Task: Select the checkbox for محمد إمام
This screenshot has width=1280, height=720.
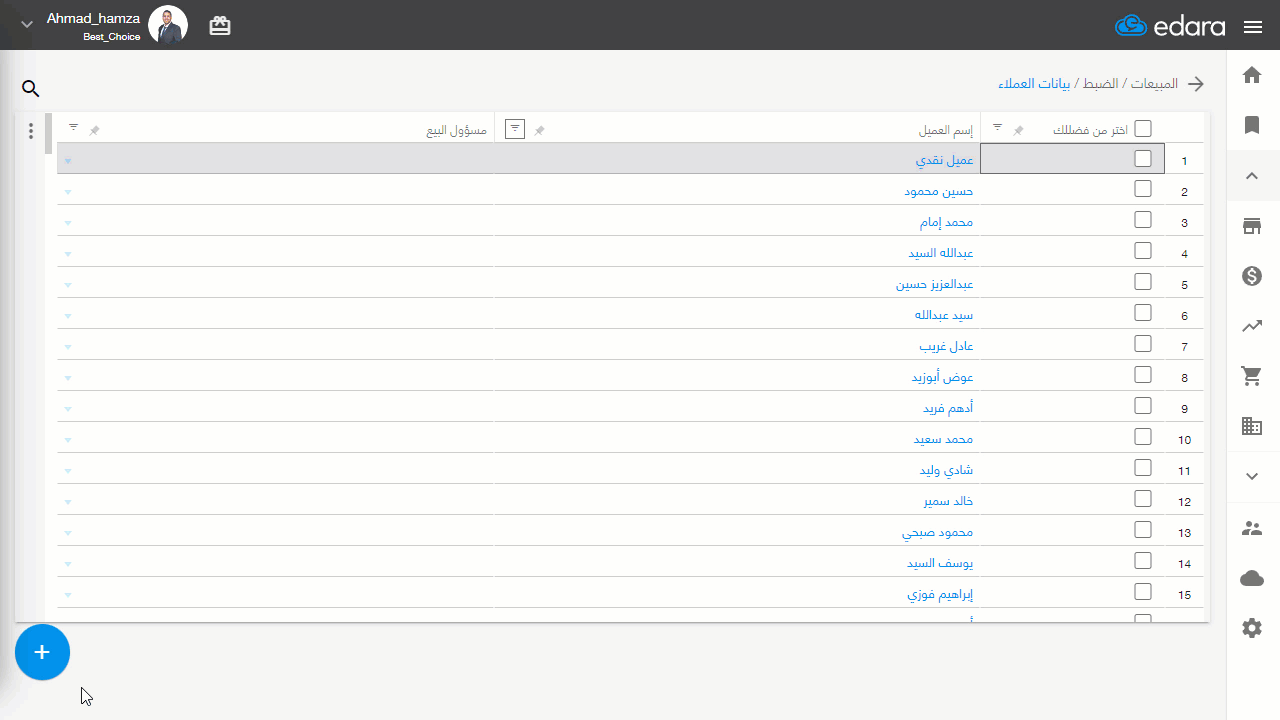Action: pyautogui.click(x=1143, y=220)
